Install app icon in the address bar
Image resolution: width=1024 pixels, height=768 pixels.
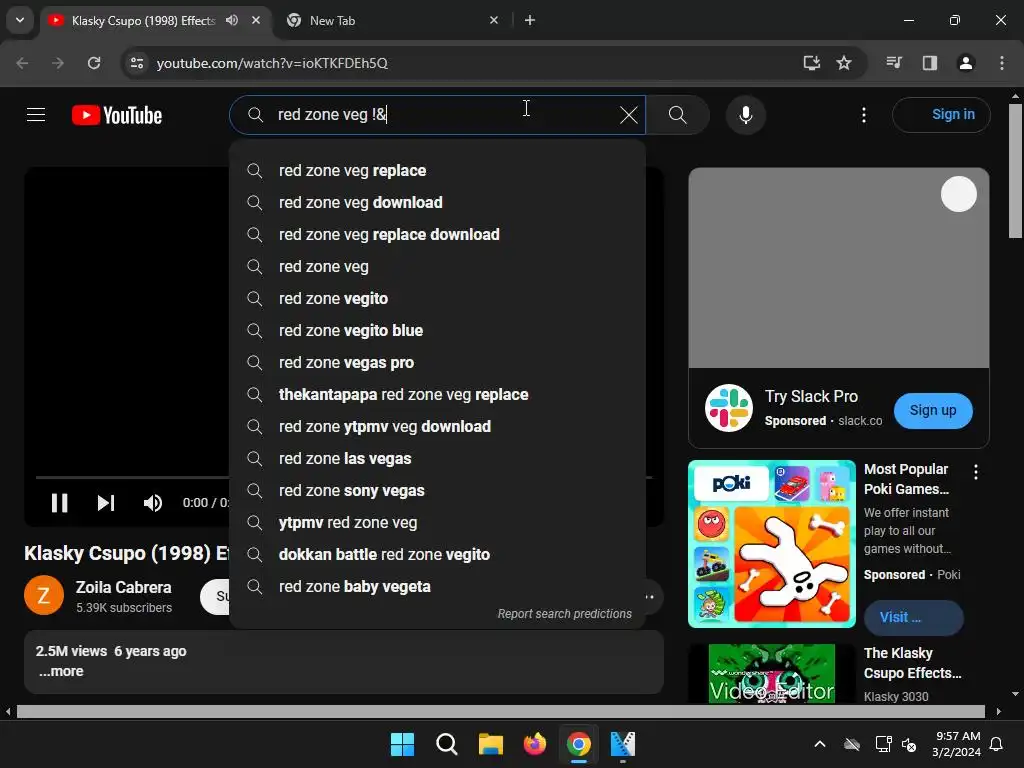(811, 63)
